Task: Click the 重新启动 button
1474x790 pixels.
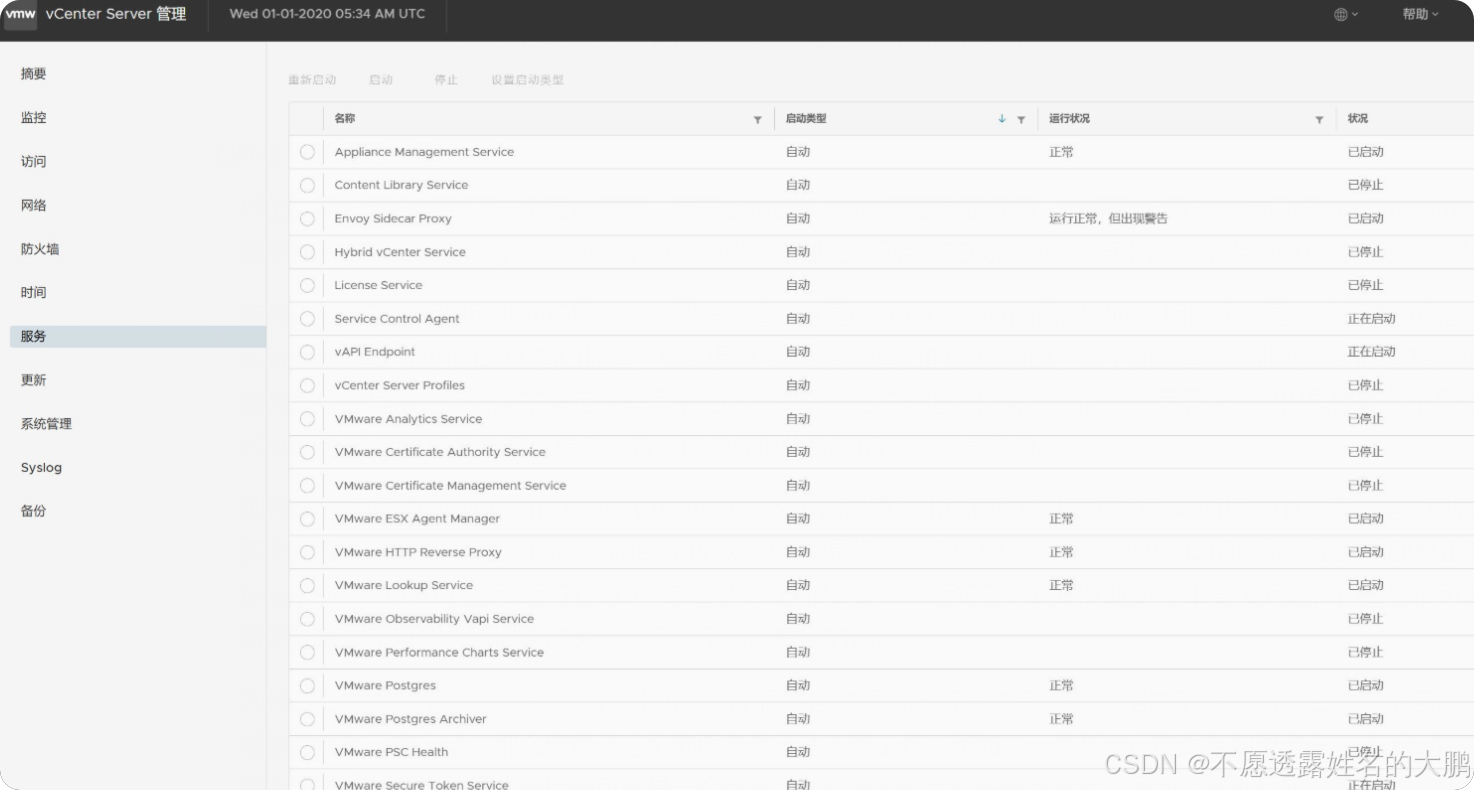Action: click(312, 80)
